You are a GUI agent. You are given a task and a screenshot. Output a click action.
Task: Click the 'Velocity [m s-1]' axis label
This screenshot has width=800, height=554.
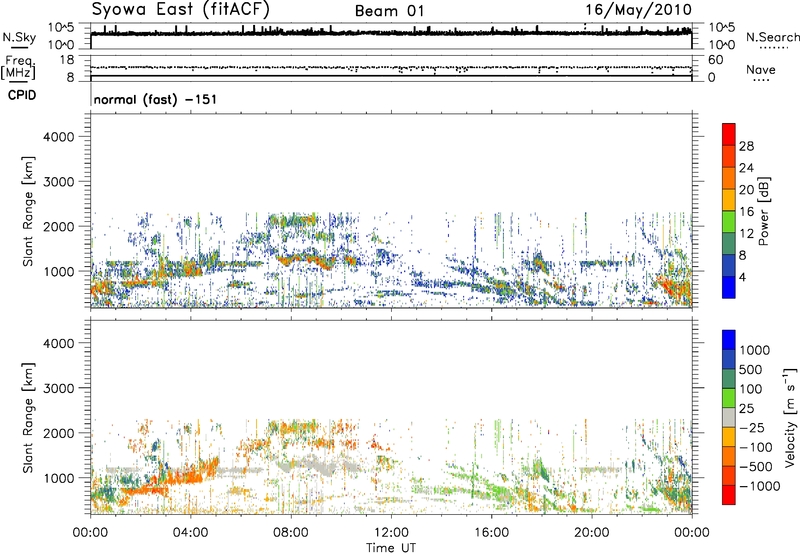click(790, 418)
